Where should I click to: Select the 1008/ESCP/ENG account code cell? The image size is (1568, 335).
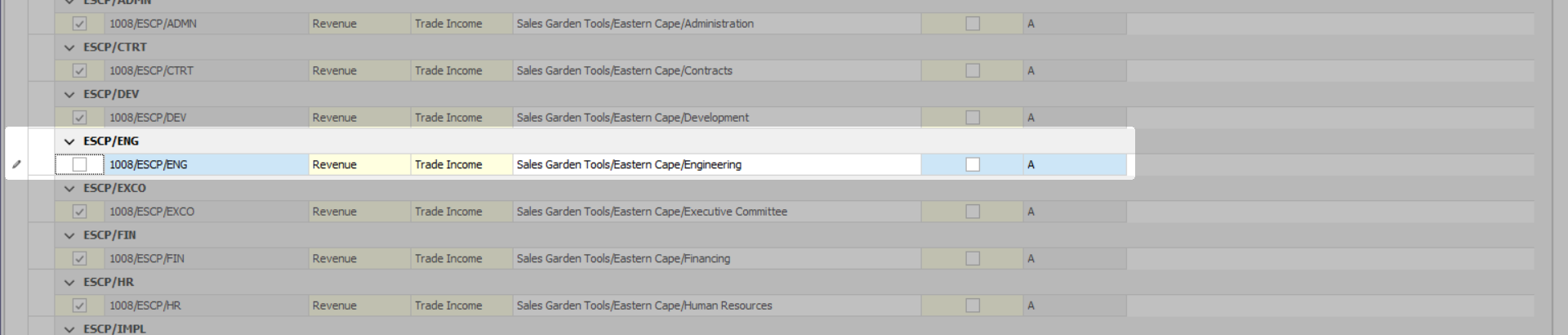point(204,164)
